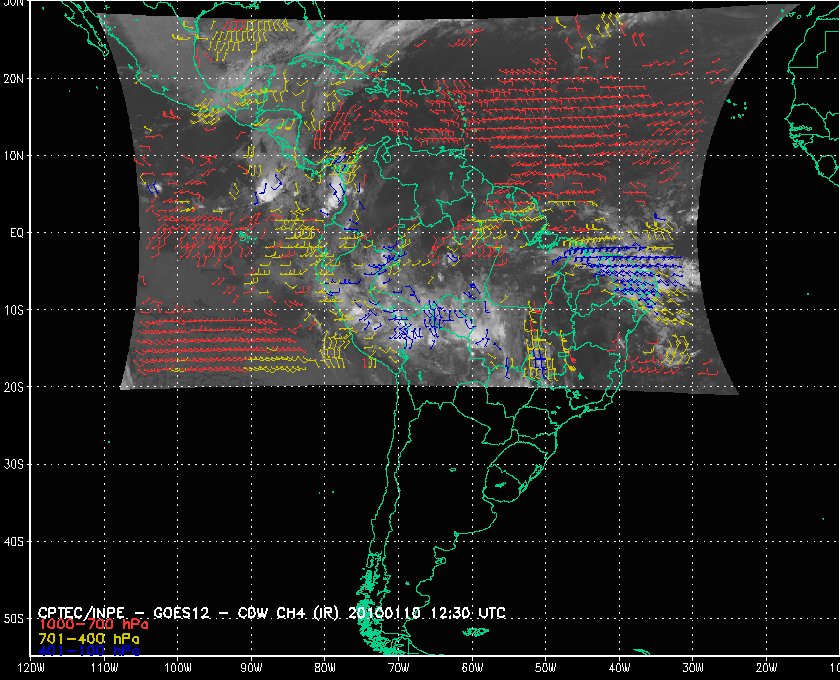Click the 20W longitude label
840x680 pixels.
pyautogui.click(x=766, y=668)
